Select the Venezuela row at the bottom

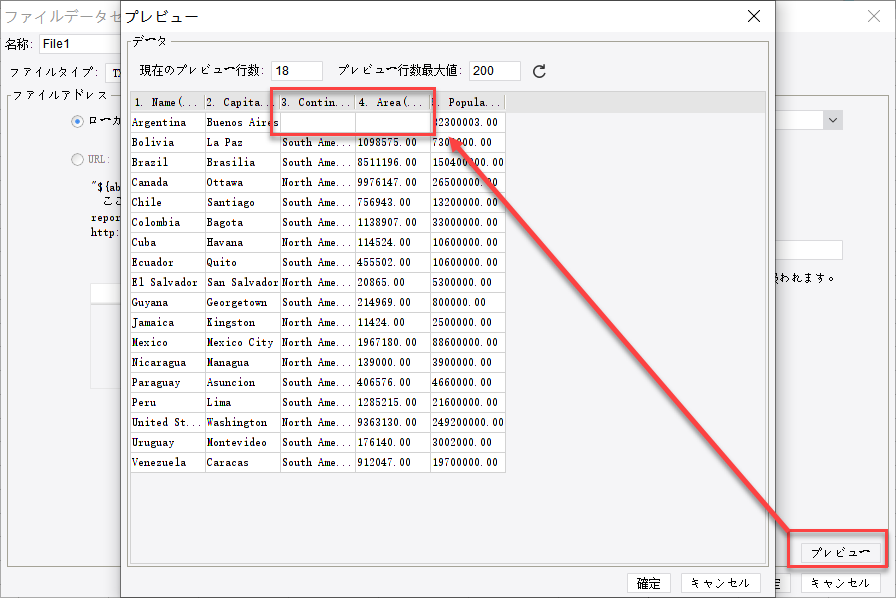click(x=166, y=461)
